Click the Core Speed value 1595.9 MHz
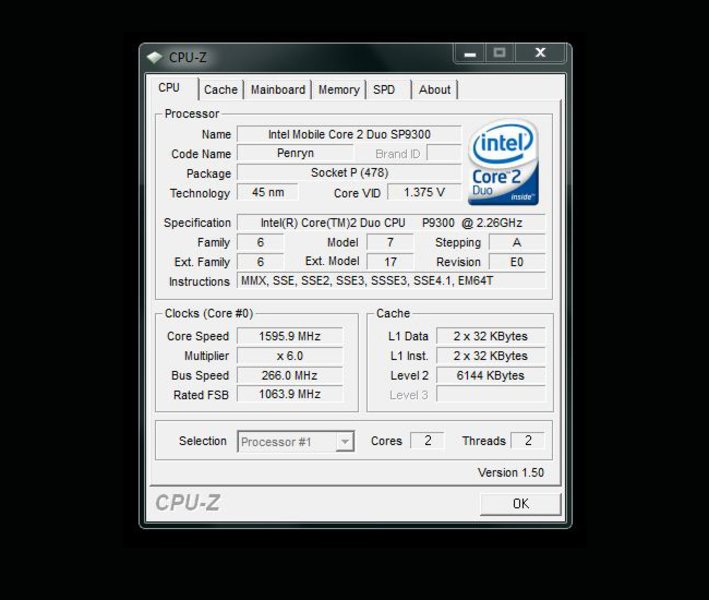The width and height of the screenshot is (709, 600). pyautogui.click(x=290, y=336)
